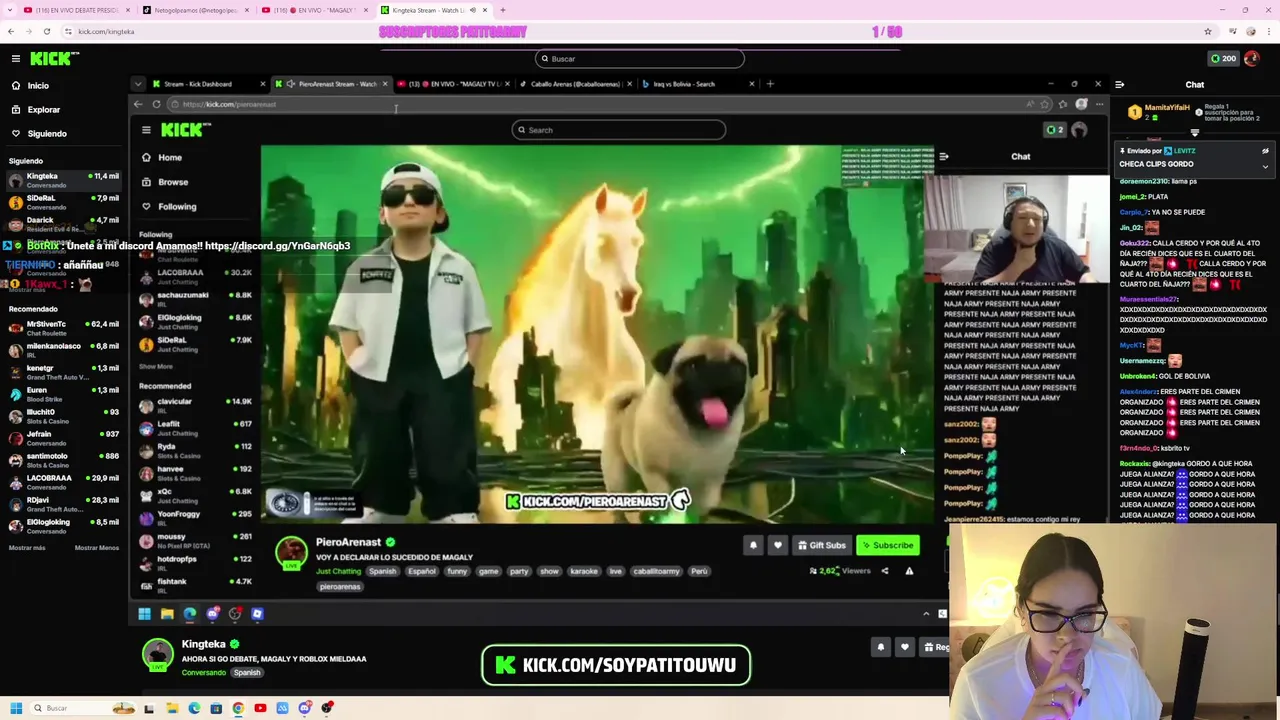
Task: Open YouTube icon in Windows taskbar
Action: pyautogui.click(x=260, y=708)
